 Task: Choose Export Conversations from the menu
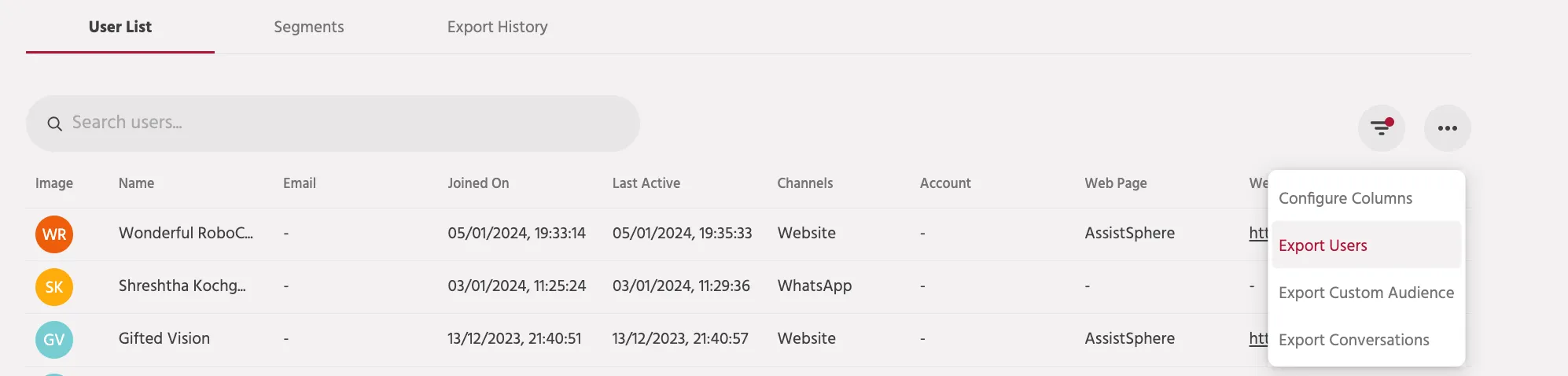click(1367, 340)
